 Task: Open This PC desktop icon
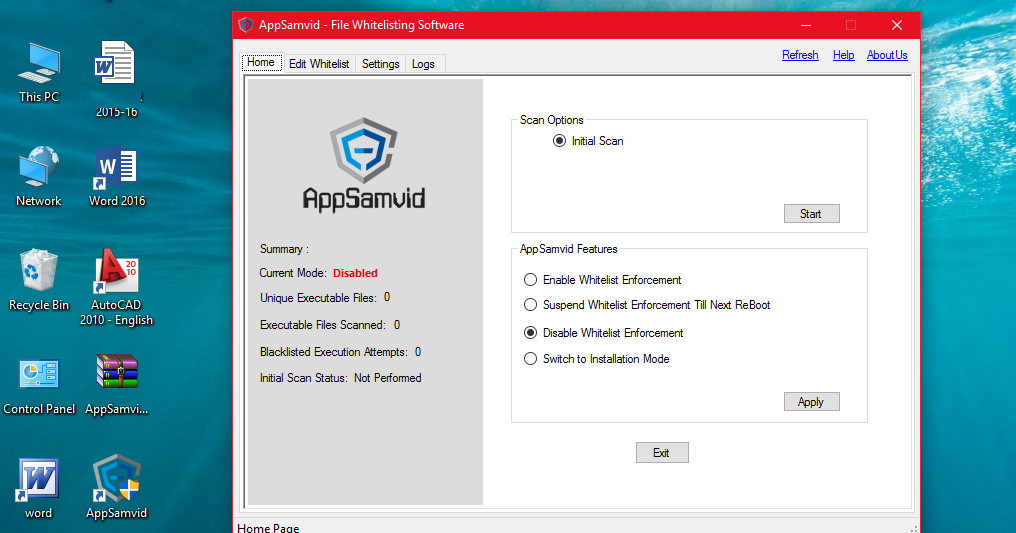pyautogui.click(x=39, y=71)
